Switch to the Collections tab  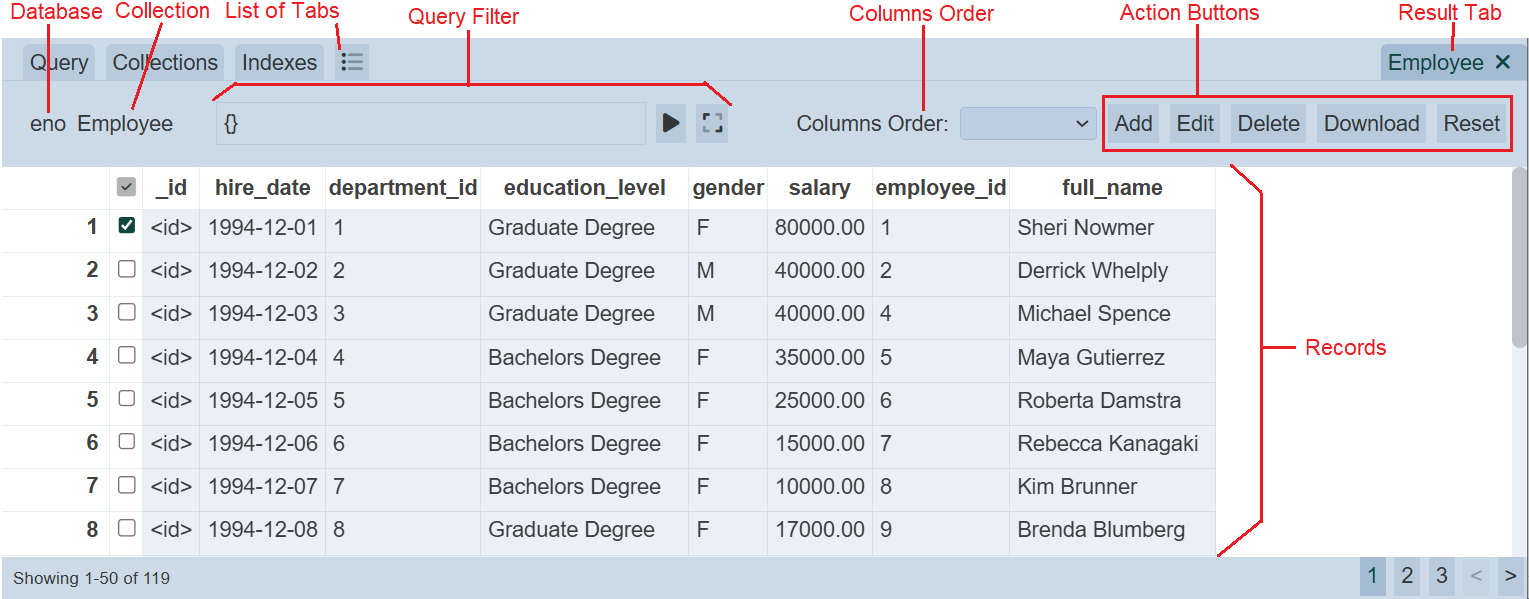pos(165,62)
